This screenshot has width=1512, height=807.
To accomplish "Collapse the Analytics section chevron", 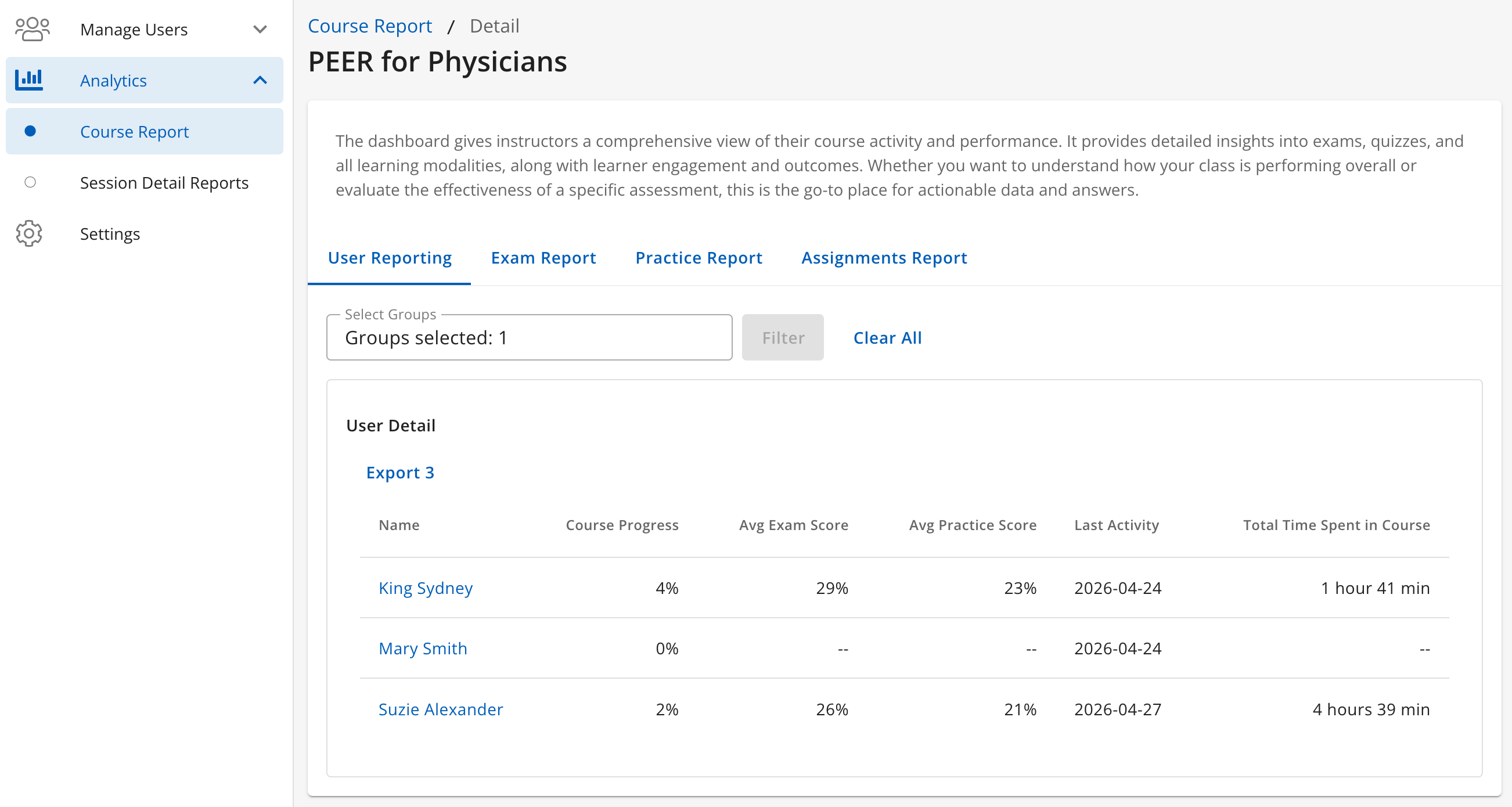I will 260,80.
